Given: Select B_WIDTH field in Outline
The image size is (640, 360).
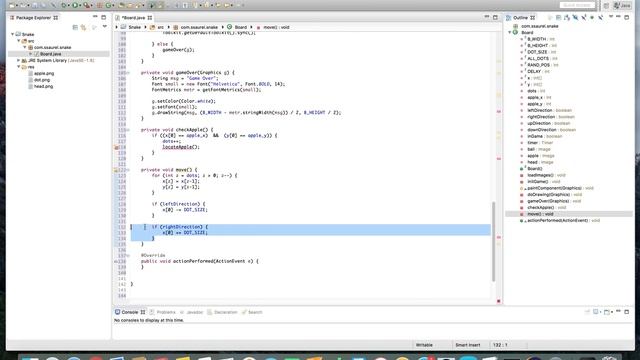Looking at the screenshot, I should pyautogui.click(x=540, y=39).
